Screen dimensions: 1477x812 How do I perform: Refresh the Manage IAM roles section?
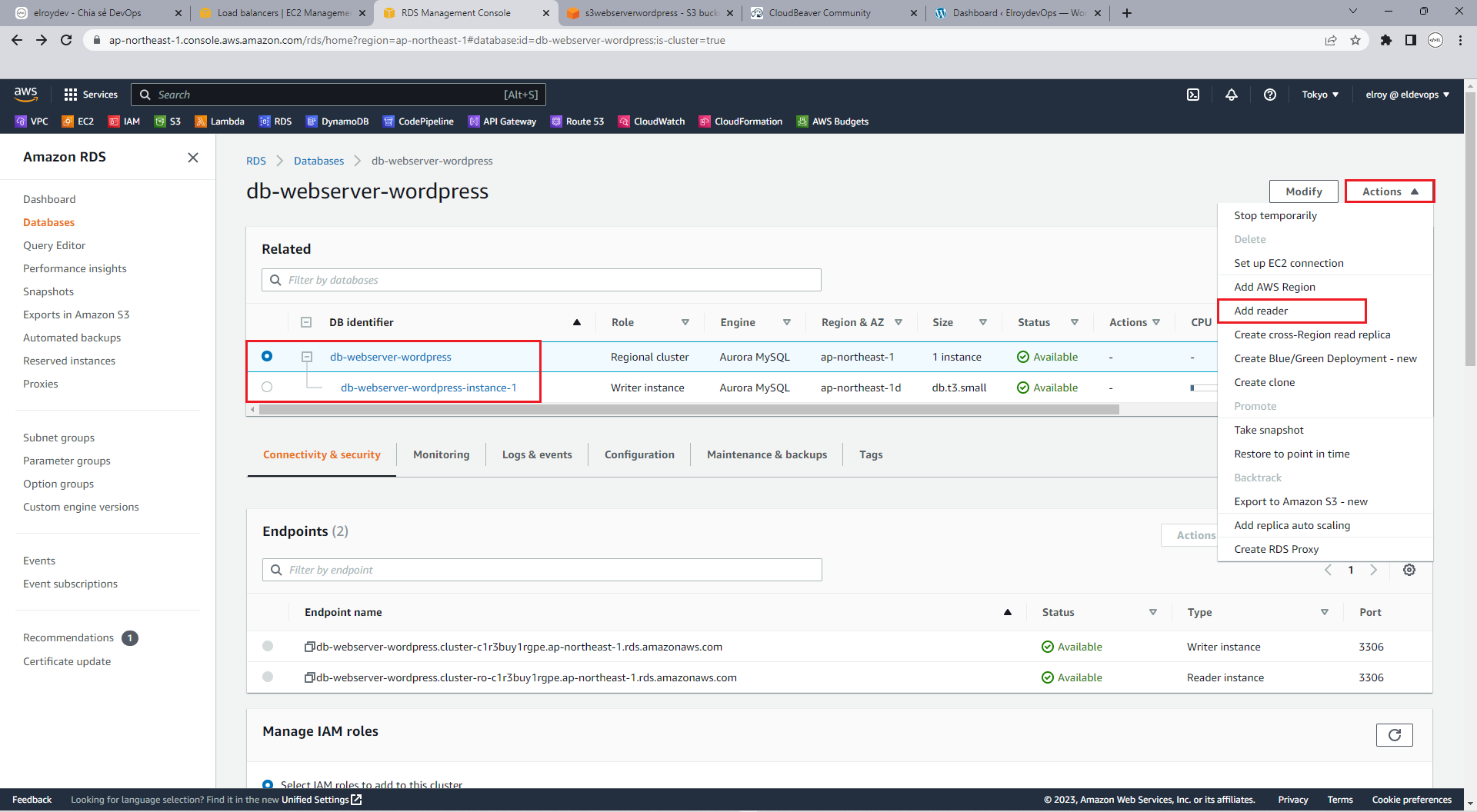[x=1394, y=735]
